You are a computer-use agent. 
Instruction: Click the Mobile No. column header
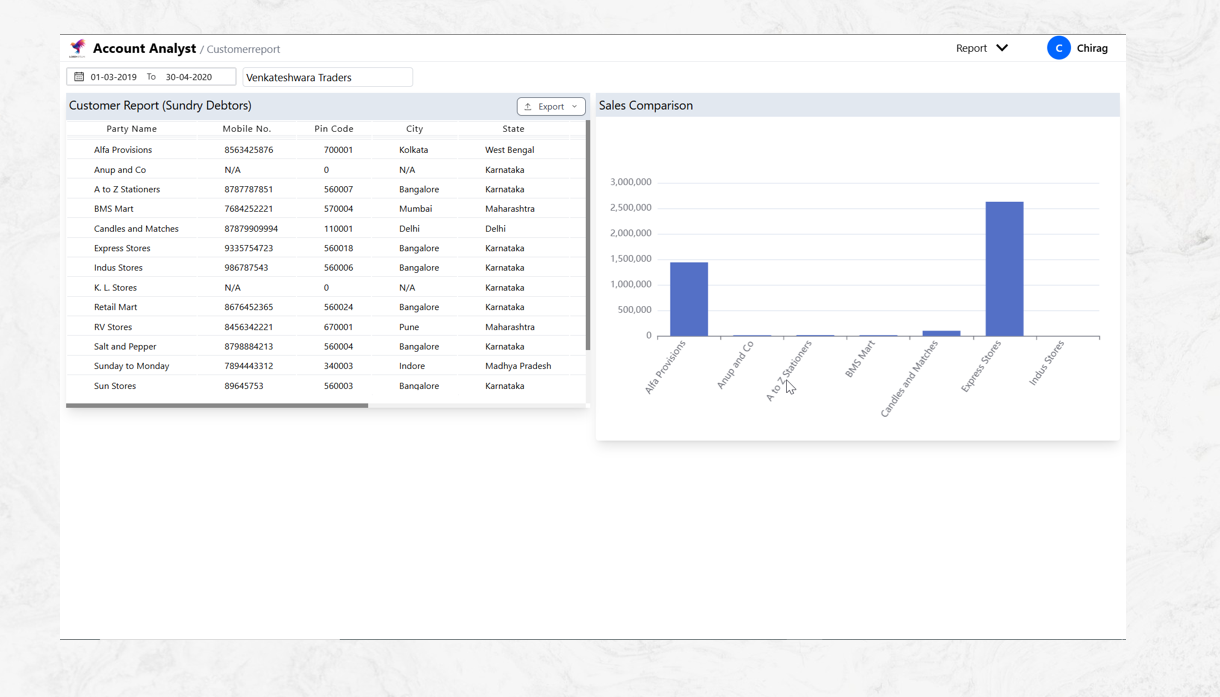[246, 129]
